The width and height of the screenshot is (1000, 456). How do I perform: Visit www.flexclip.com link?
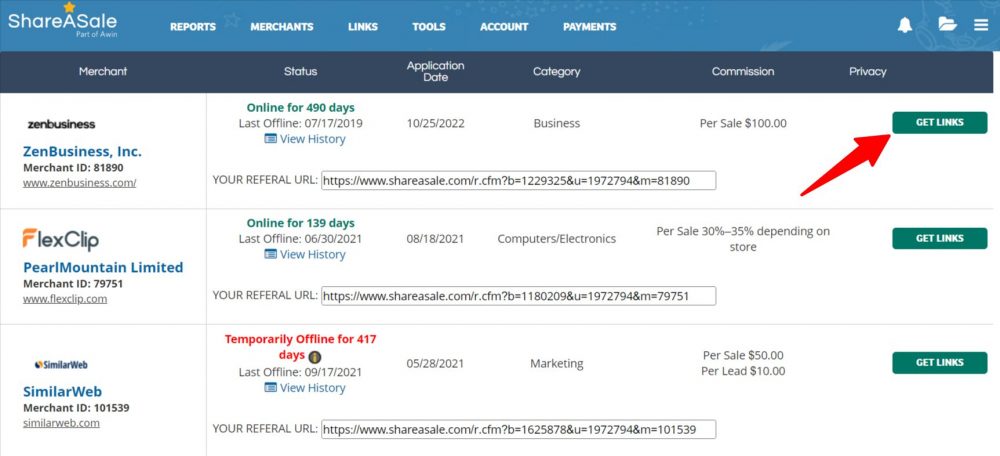click(65, 298)
